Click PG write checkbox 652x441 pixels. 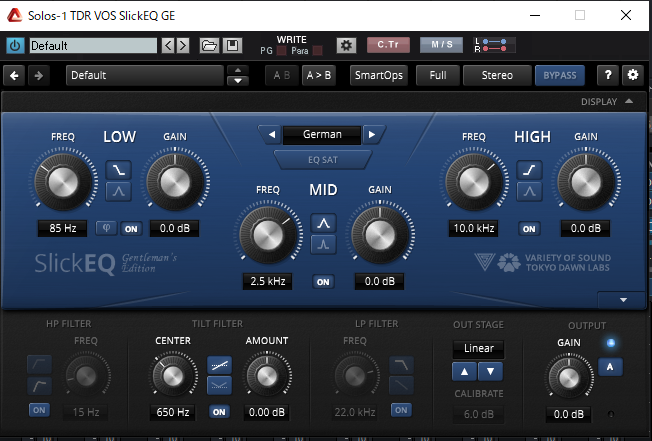click(282, 51)
